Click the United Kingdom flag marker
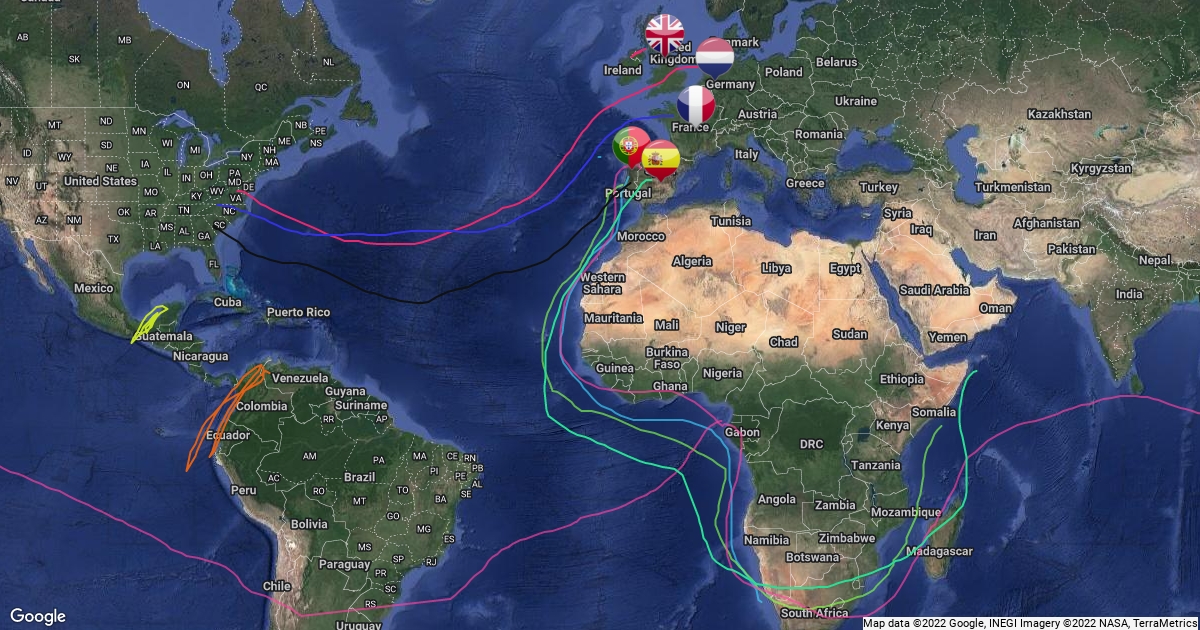 [x=665, y=35]
